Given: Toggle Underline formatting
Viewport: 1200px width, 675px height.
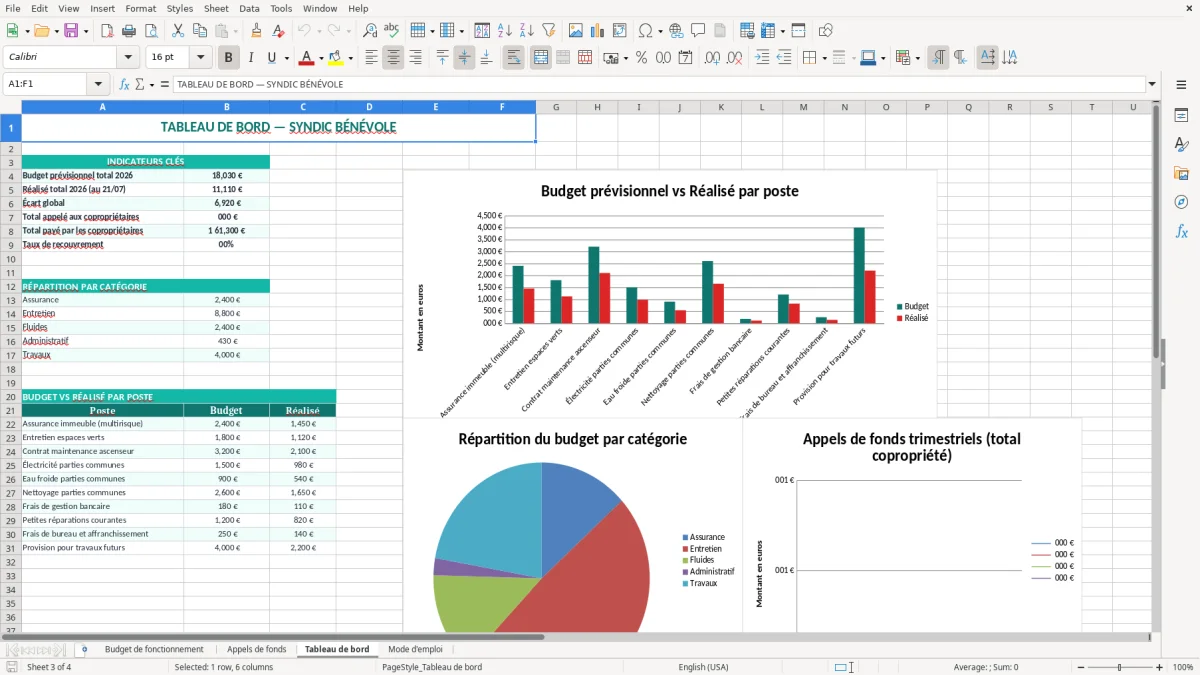Looking at the screenshot, I should (x=273, y=58).
